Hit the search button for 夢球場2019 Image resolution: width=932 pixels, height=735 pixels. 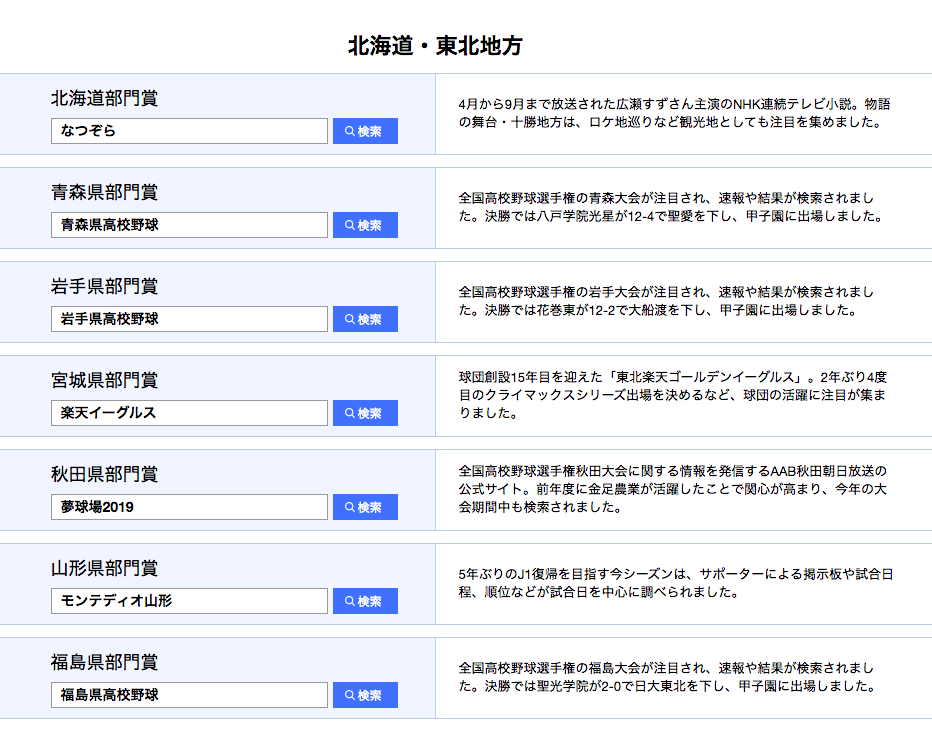365,507
